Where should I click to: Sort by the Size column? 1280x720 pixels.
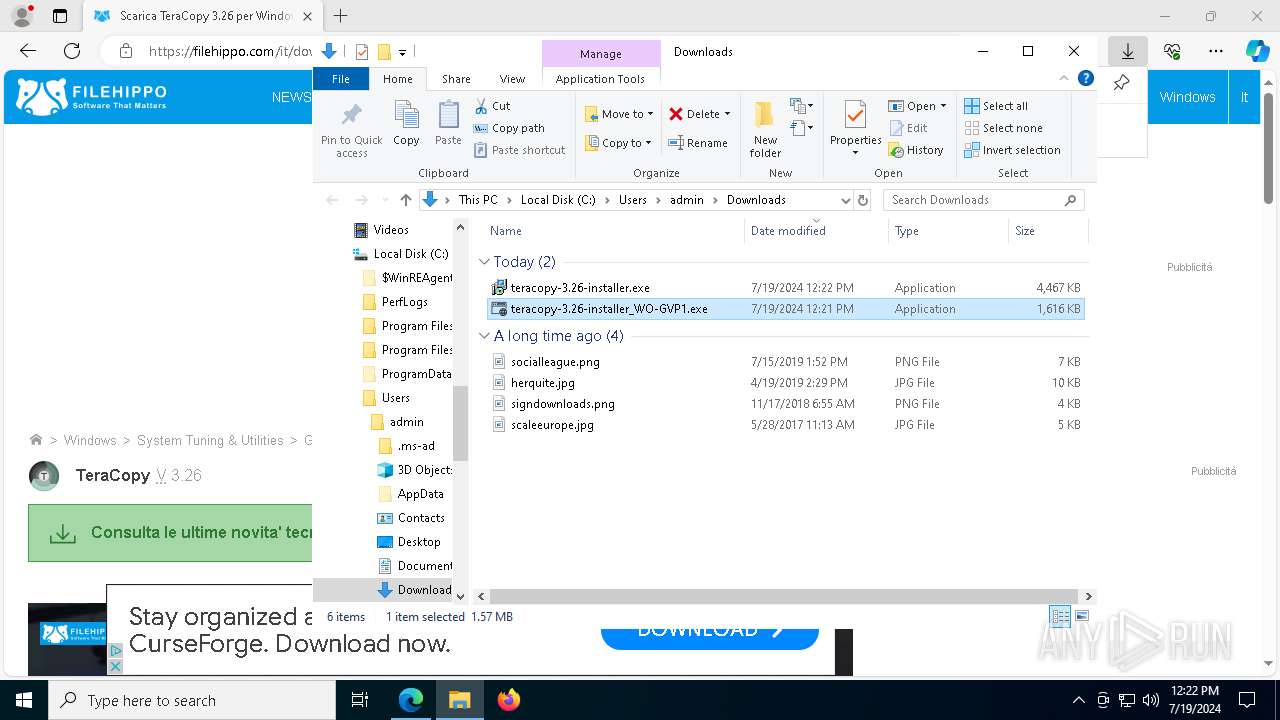tap(1047, 231)
